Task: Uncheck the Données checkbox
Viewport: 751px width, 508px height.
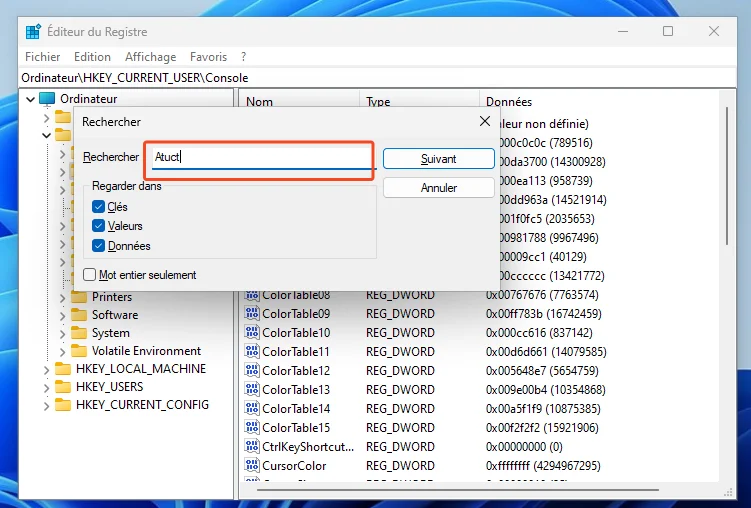Action: pyautogui.click(x=98, y=246)
